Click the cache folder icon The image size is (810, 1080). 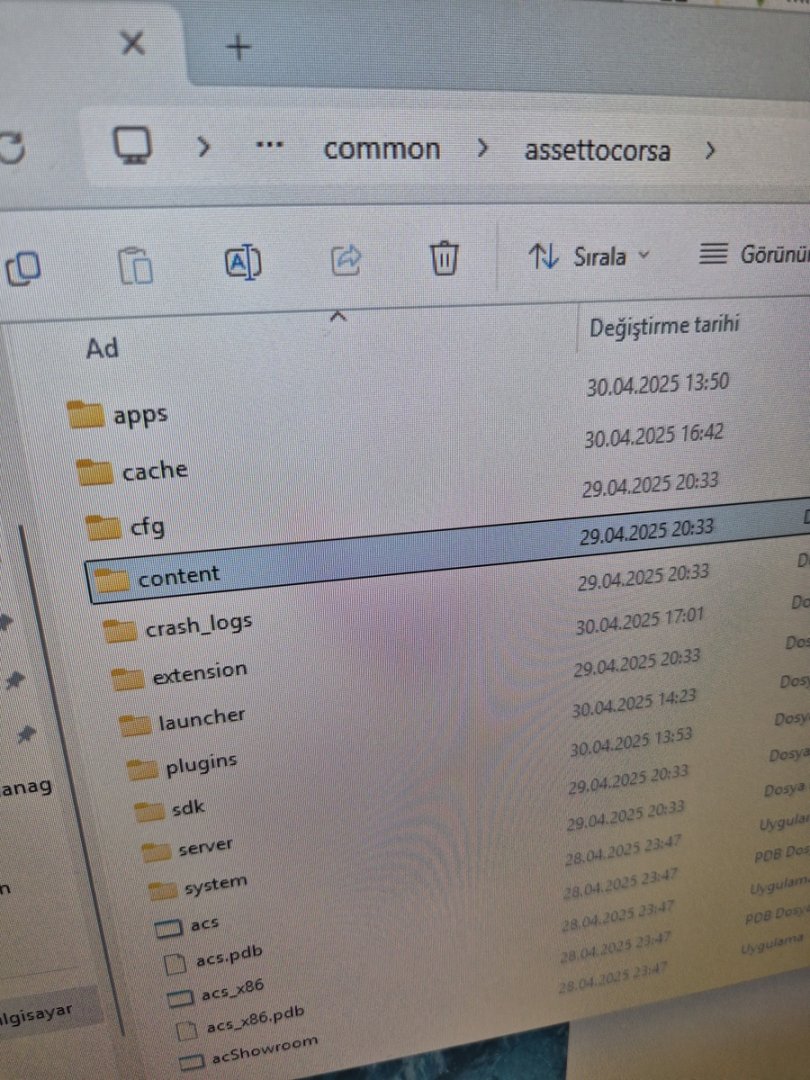pos(94,472)
